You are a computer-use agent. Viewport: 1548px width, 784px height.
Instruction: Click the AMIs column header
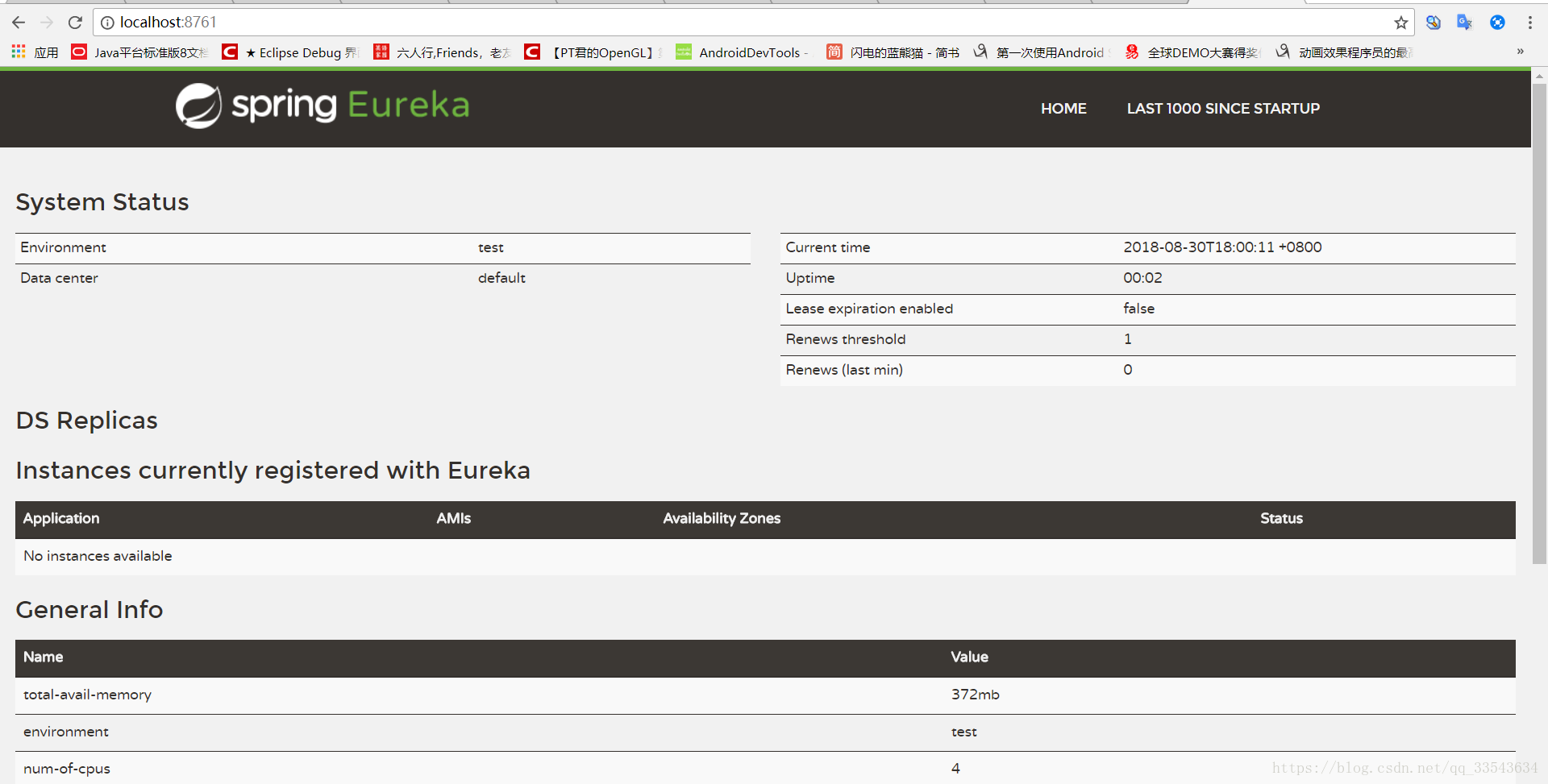453,518
